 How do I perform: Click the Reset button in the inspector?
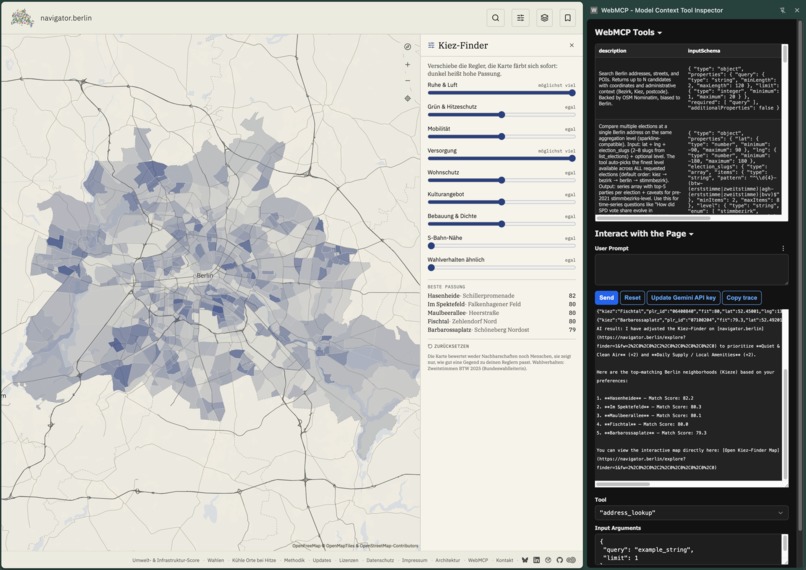[x=632, y=298]
